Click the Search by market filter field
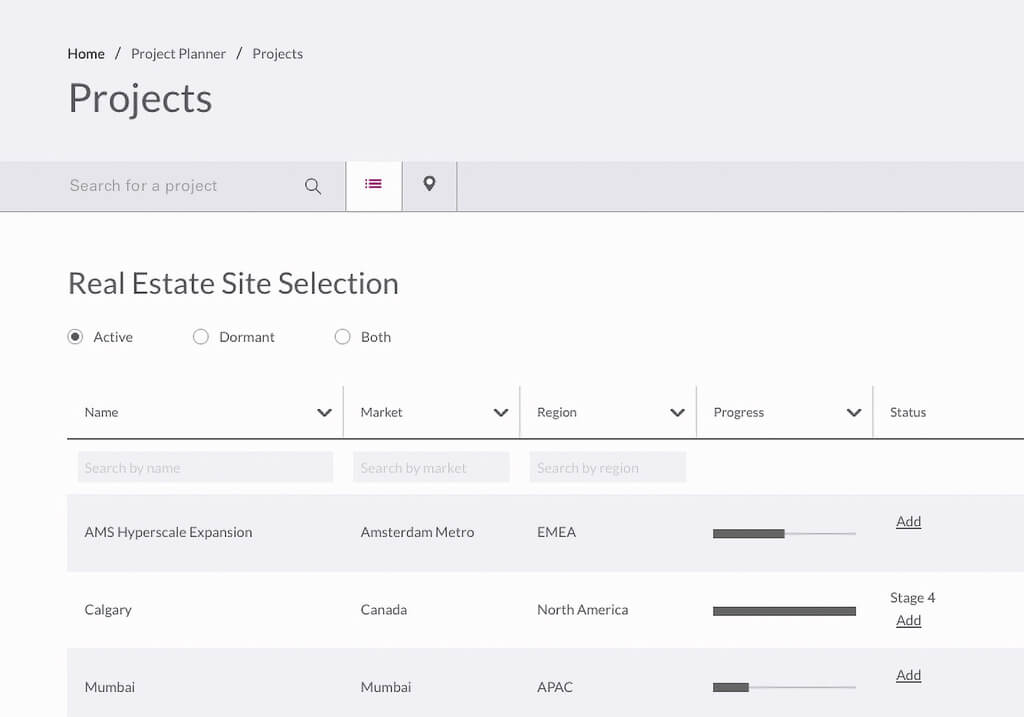This screenshot has height=717, width=1024. [x=431, y=467]
